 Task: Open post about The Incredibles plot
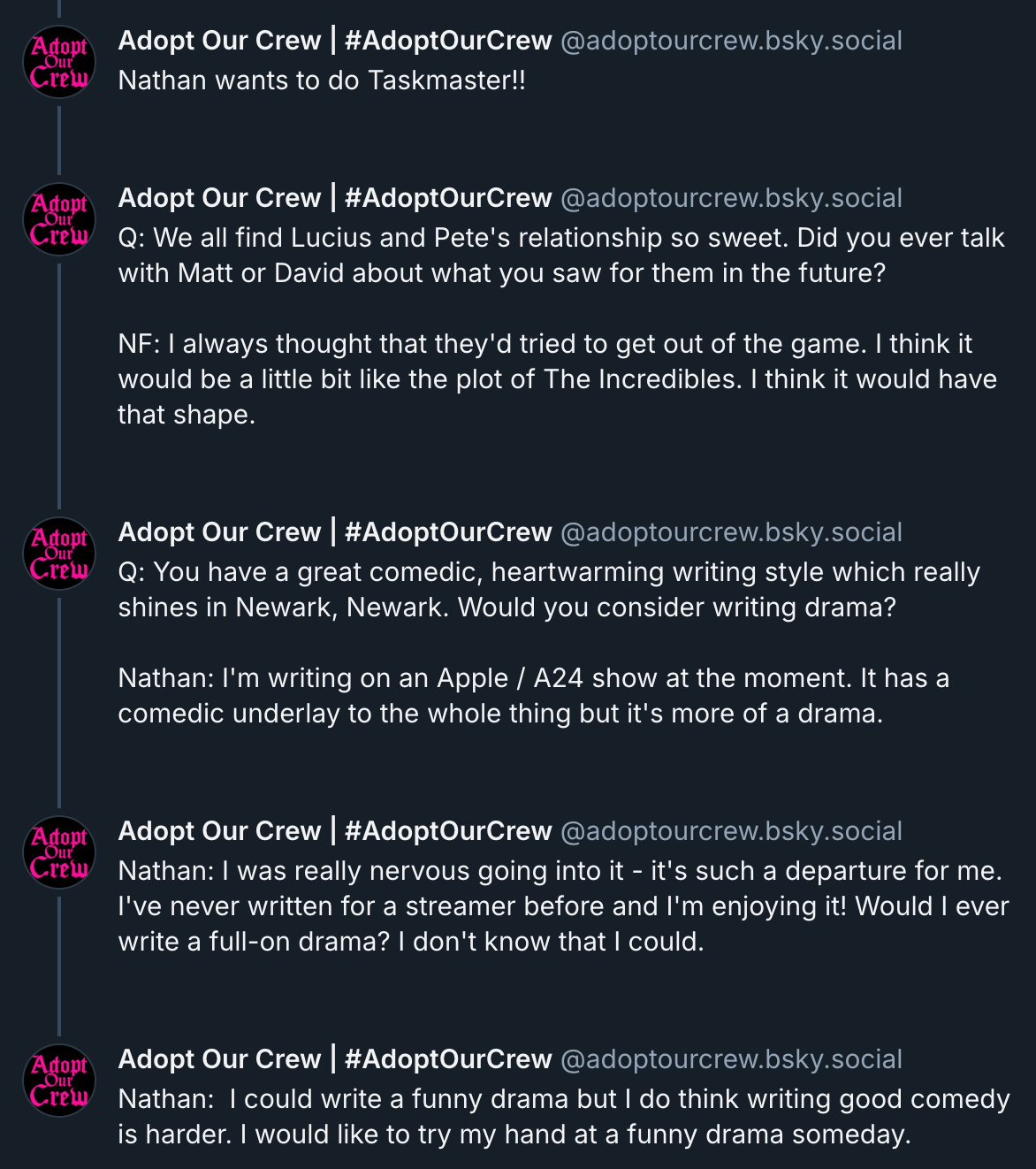(x=557, y=379)
